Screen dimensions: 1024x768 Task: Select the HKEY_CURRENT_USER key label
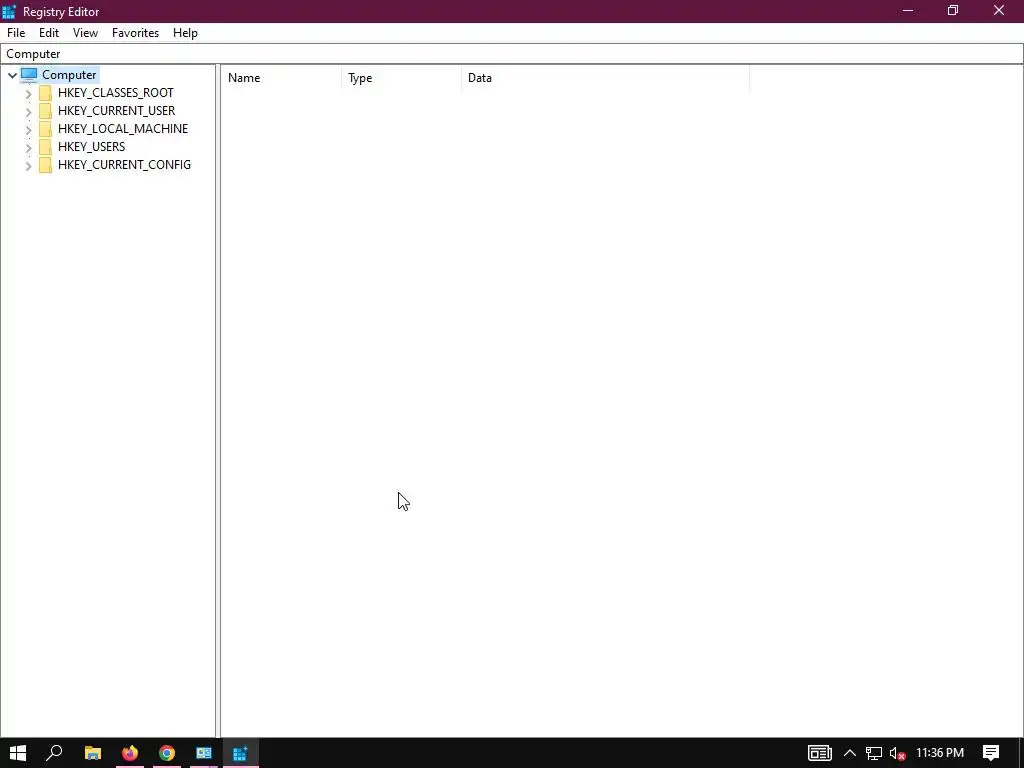[x=116, y=110]
